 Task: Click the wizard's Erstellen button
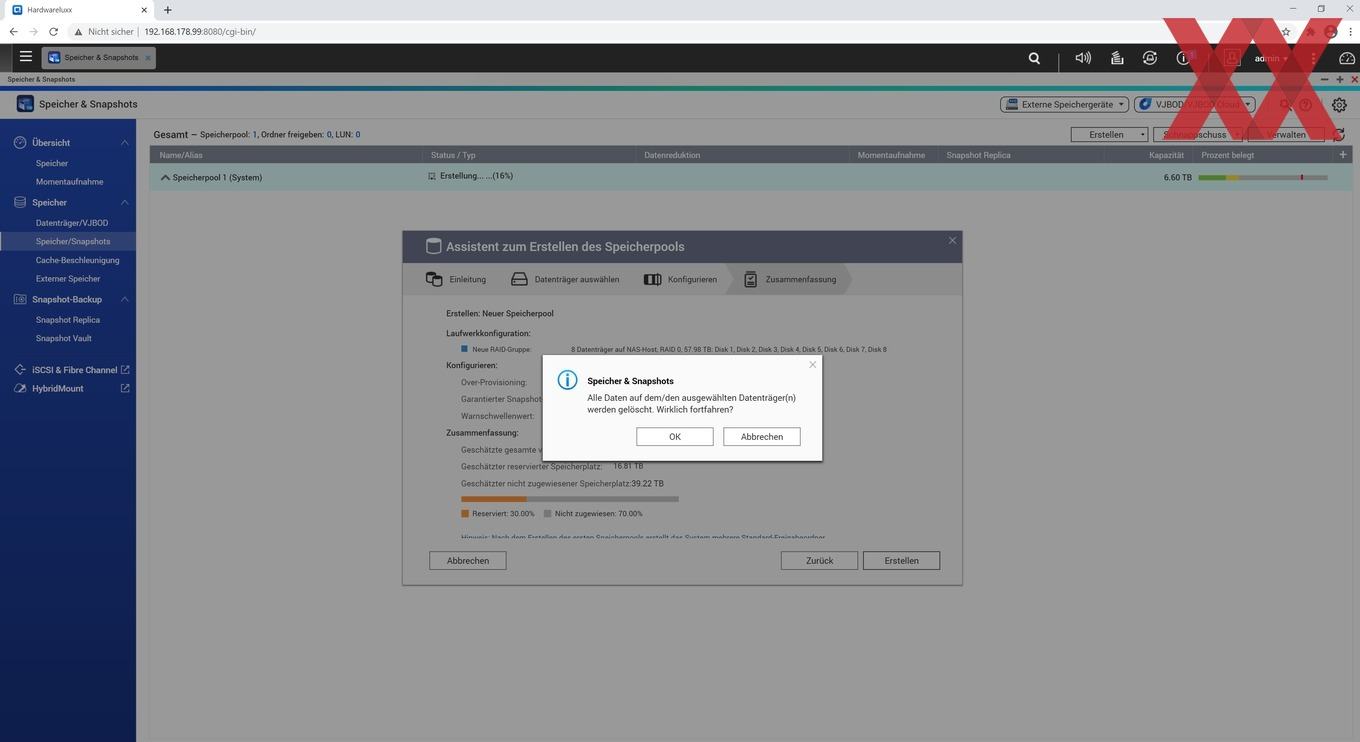click(901, 561)
